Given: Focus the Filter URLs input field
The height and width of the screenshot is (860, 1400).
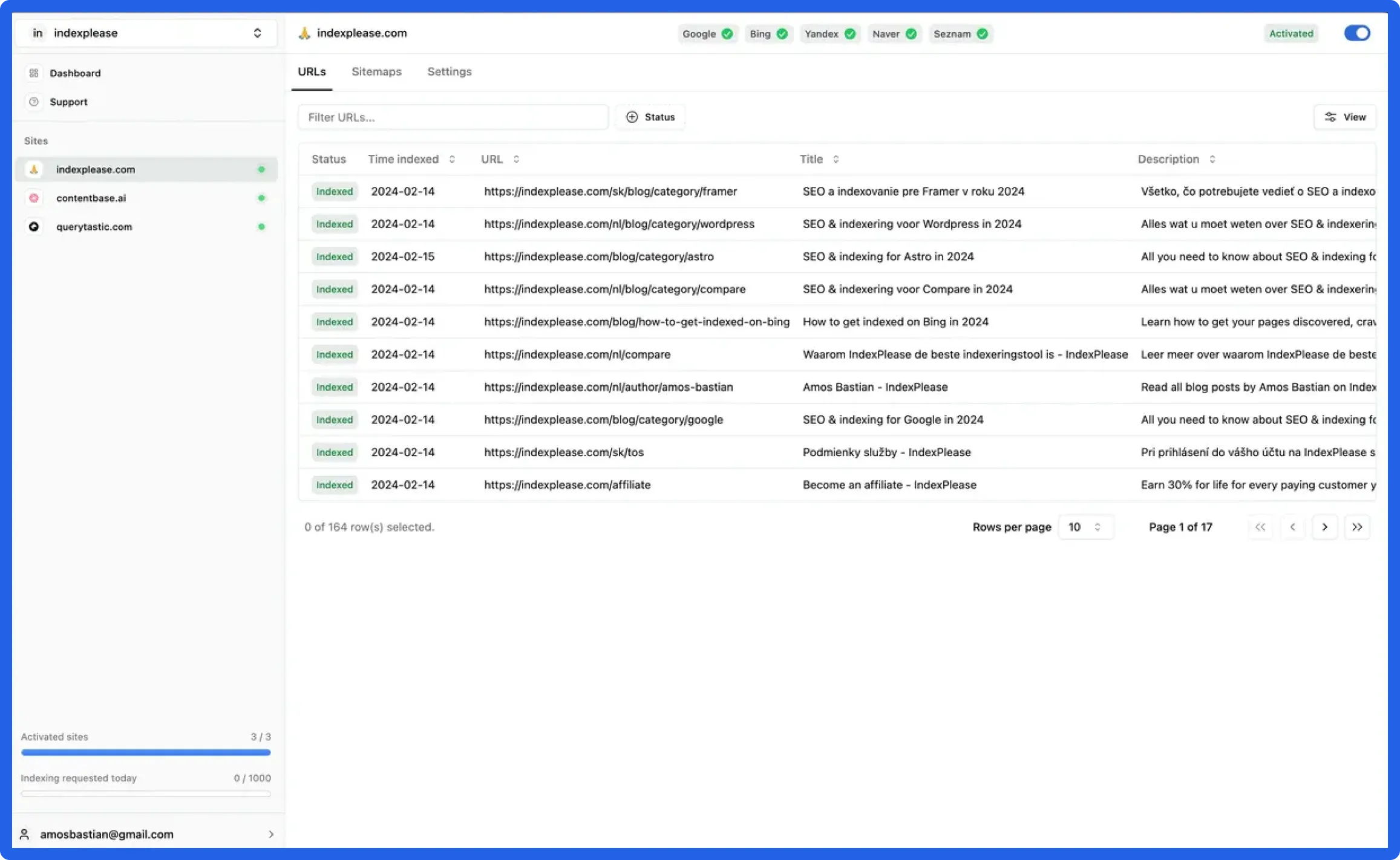Looking at the screenshot, I should point(453,117).
